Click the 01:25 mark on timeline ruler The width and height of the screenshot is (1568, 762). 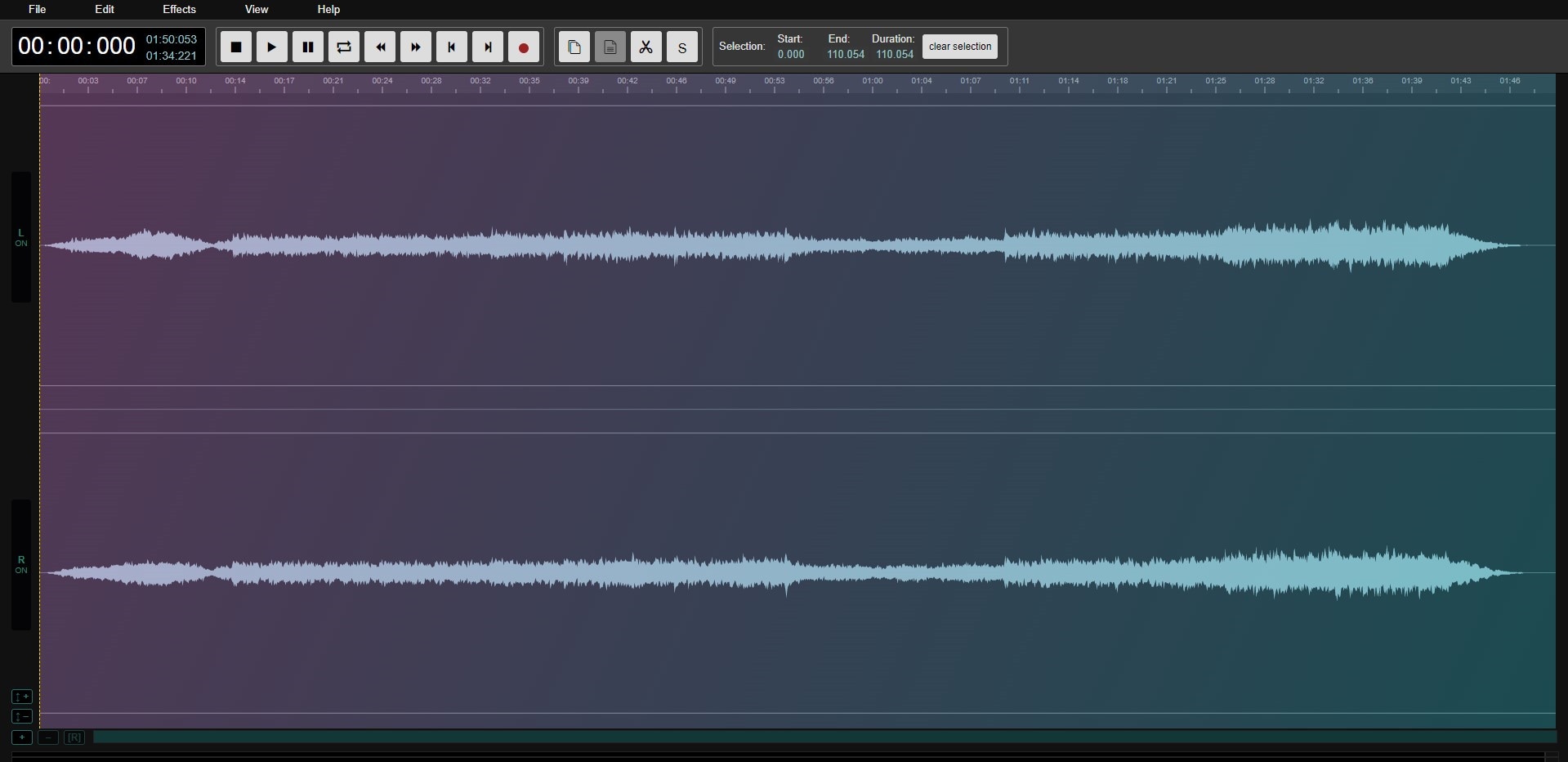[x=1216, y=81]
